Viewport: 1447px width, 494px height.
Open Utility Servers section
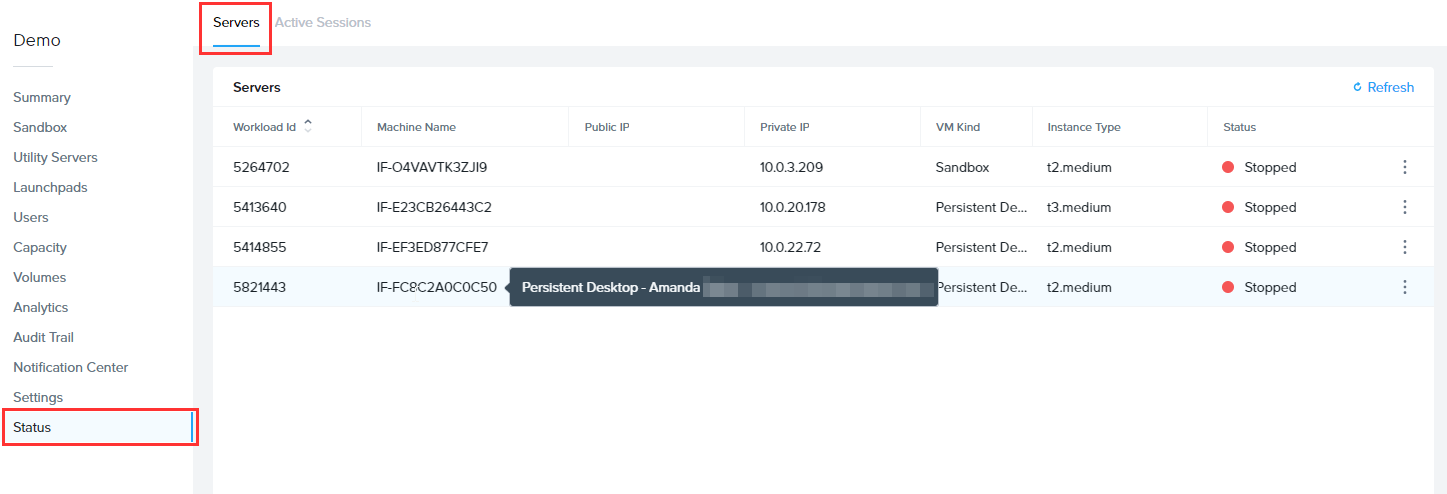[x=55, y=157]
